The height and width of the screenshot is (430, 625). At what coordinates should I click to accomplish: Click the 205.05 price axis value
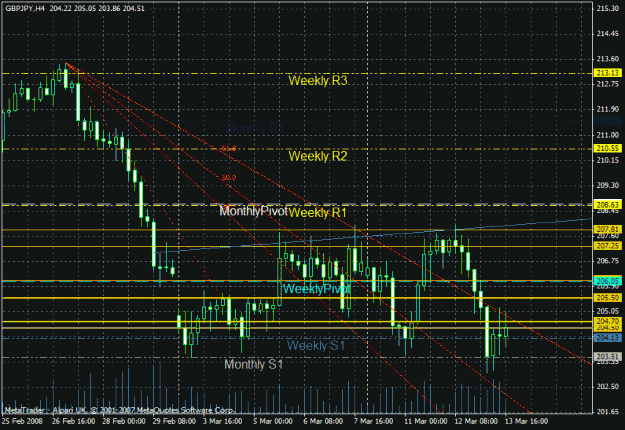tap(607, 311)
